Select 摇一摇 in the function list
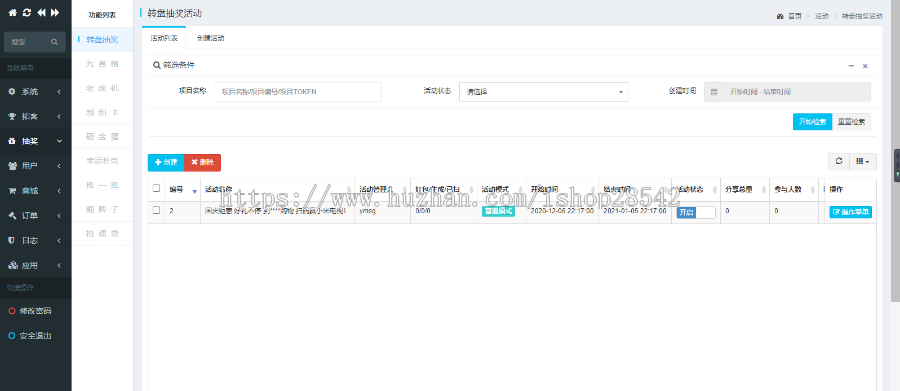 (103, 185)
